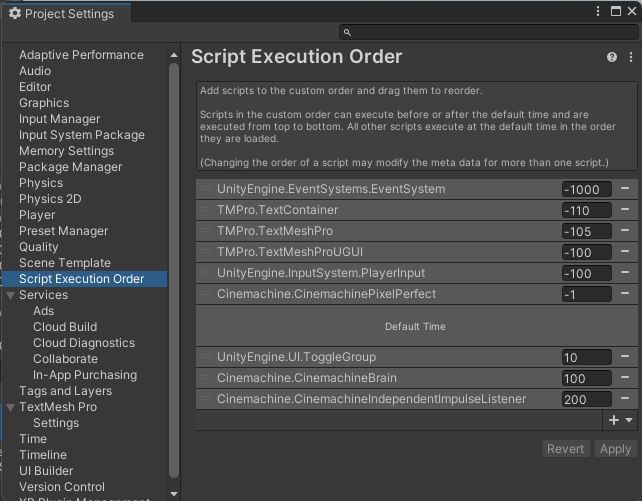Remove CinemachineIndependentImpulseListener from the order
The image size is (642, 501).
click(x=625, y=398)
